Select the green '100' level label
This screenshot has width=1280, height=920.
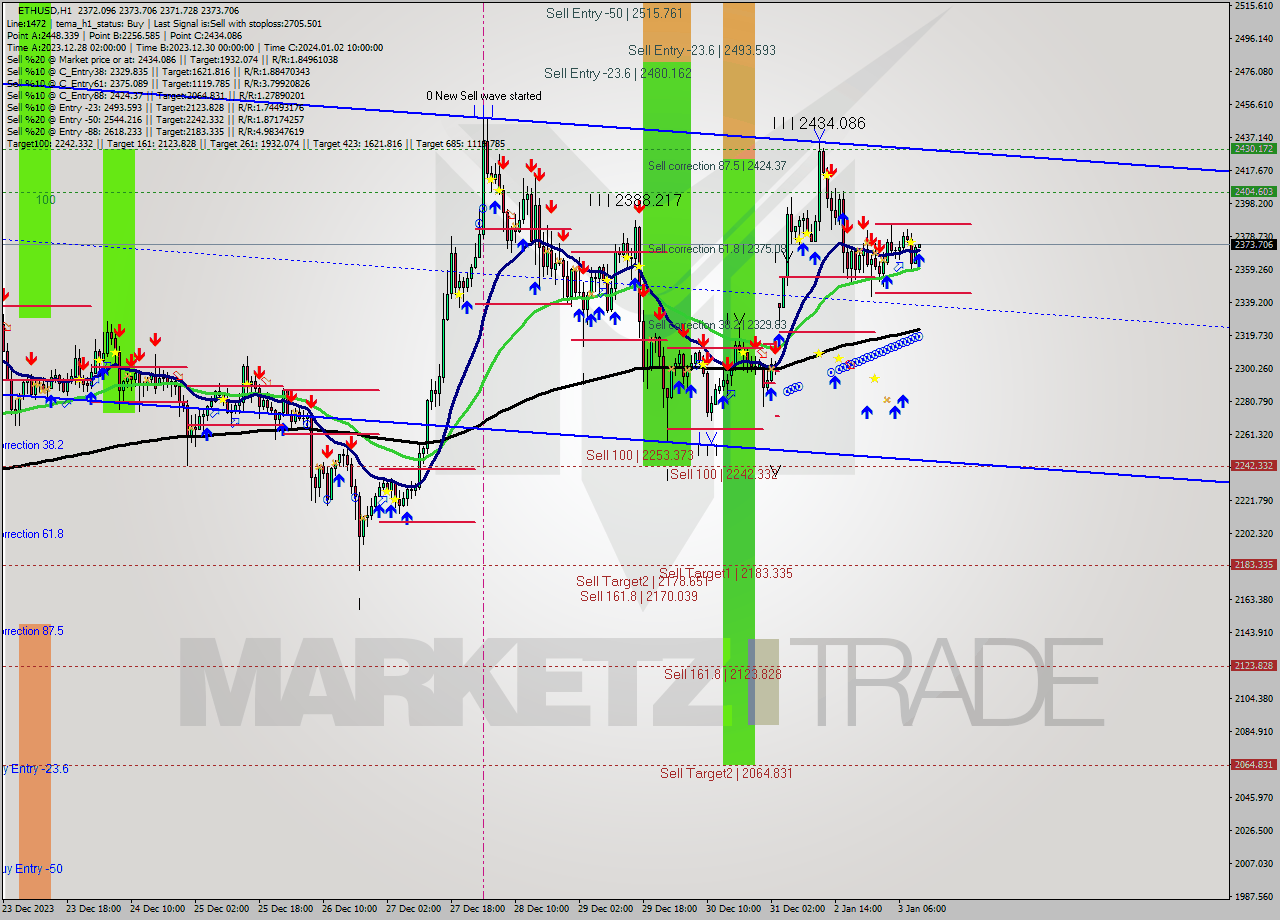(x=46, y=200)
